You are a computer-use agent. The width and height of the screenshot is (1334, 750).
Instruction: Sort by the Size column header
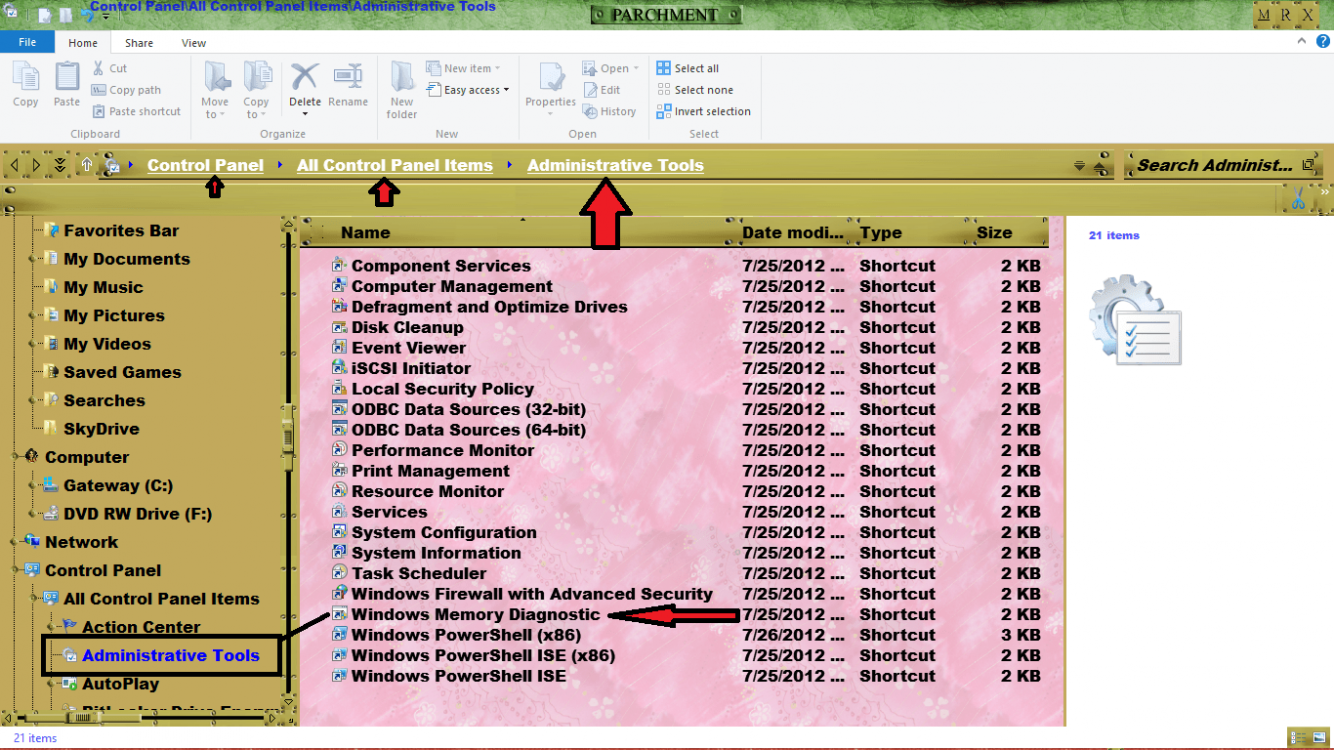[994, 232]
